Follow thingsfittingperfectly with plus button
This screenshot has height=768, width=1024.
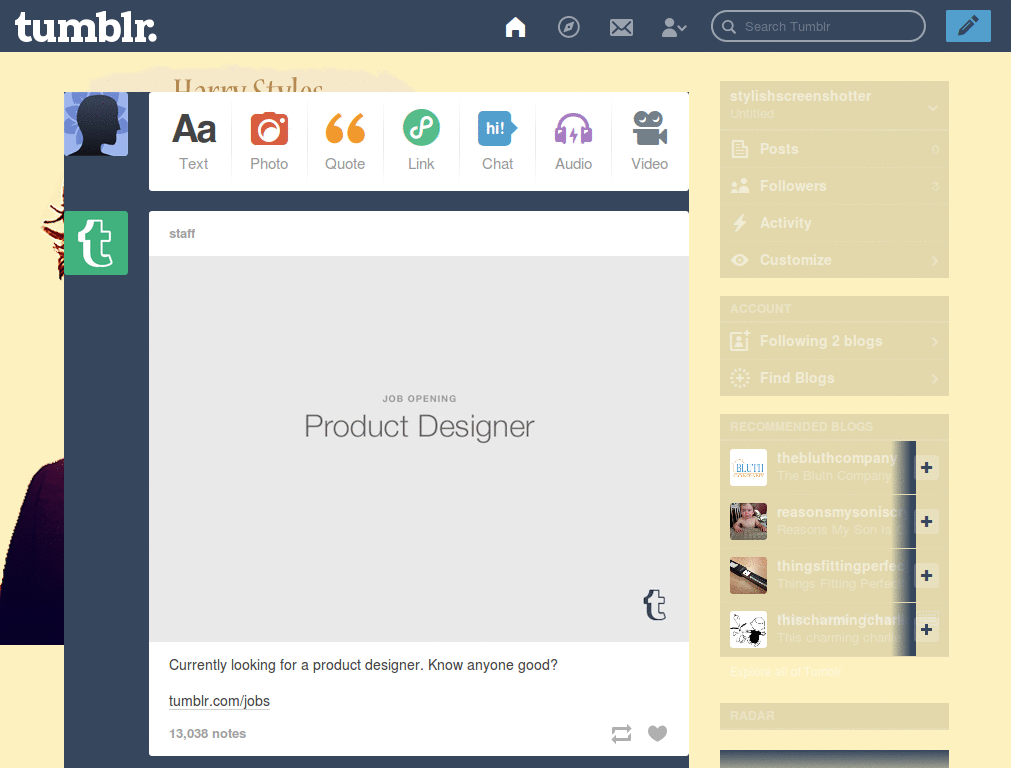pyautogui.click(x=926, y=575)
